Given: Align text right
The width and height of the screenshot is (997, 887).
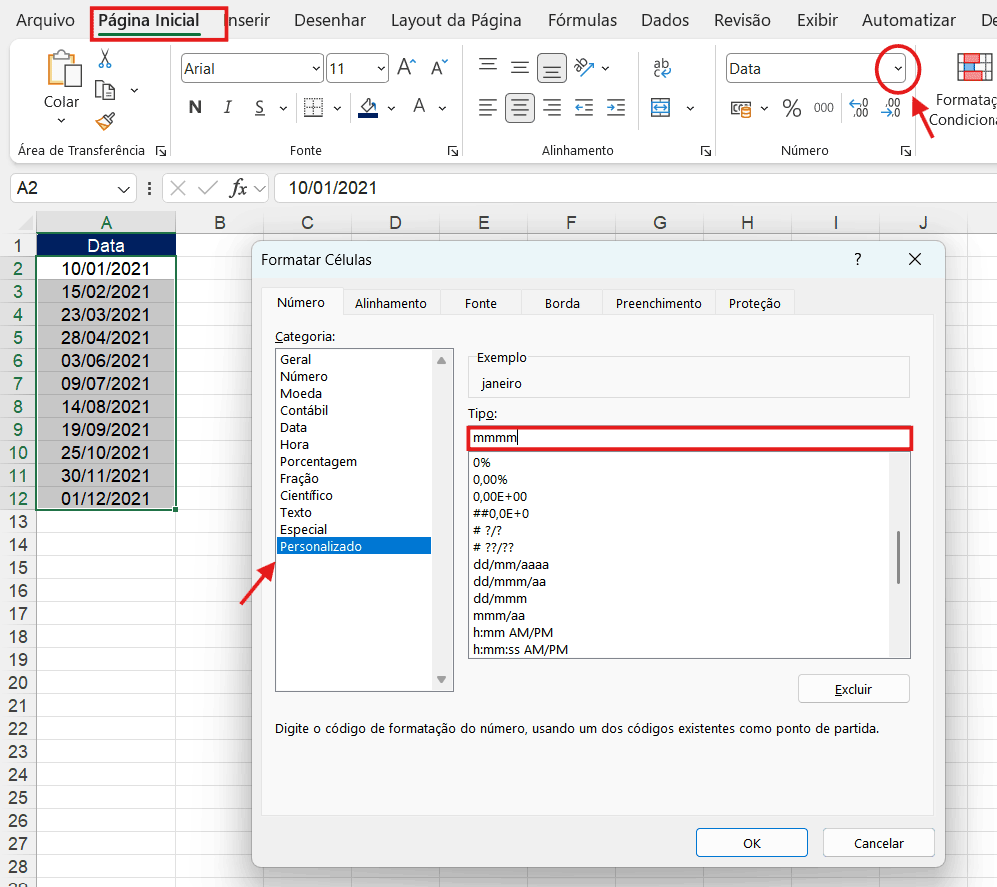Looking at the screenshot, I should coord(551,107).
